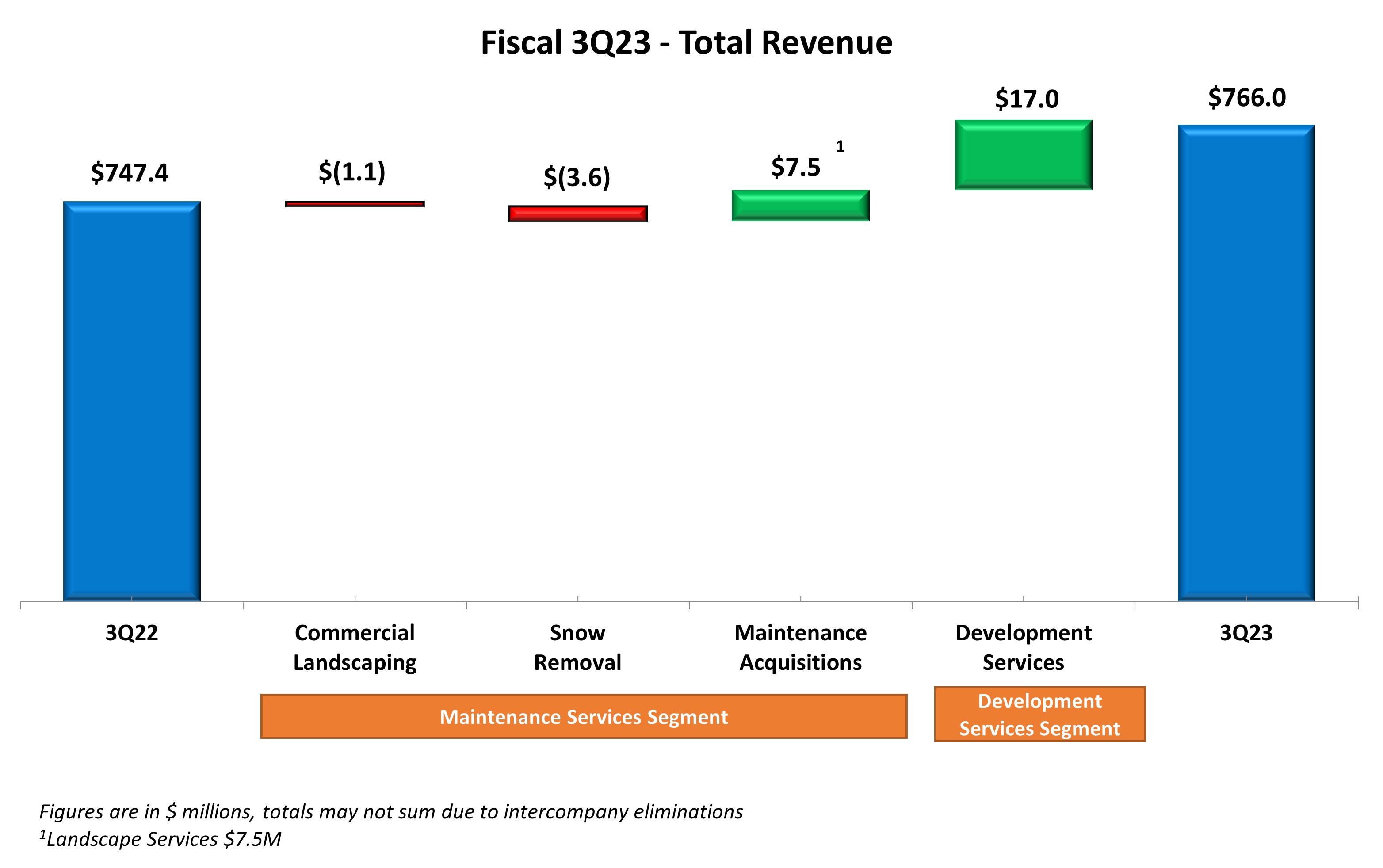Select the Fiscal 3Q23 Total Revenue title
Image resolution: width=1383 pixels, height=868 pixels.
point(686,42)
